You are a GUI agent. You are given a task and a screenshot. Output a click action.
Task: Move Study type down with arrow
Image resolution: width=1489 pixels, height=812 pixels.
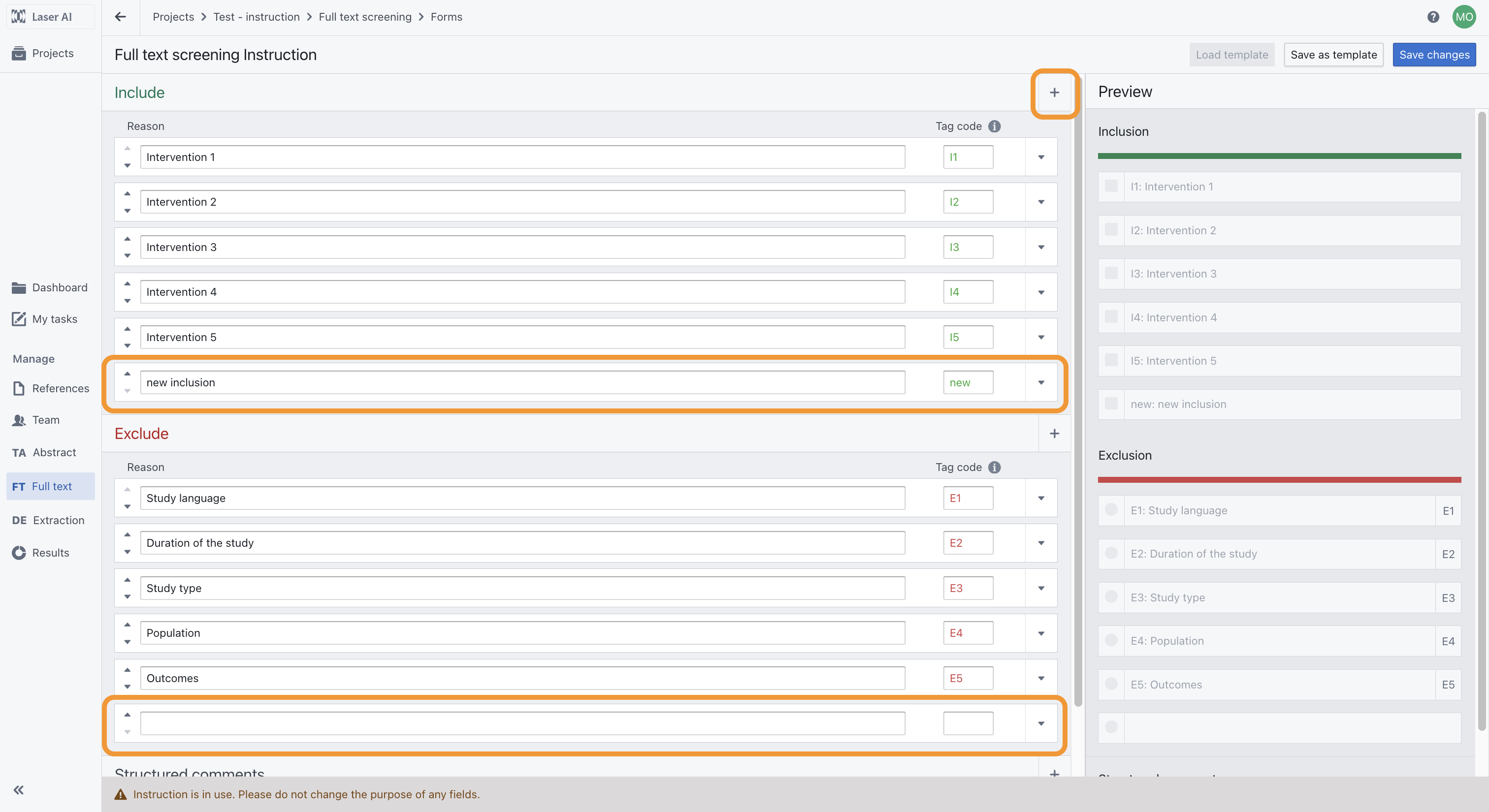click(x=127, y=596)
